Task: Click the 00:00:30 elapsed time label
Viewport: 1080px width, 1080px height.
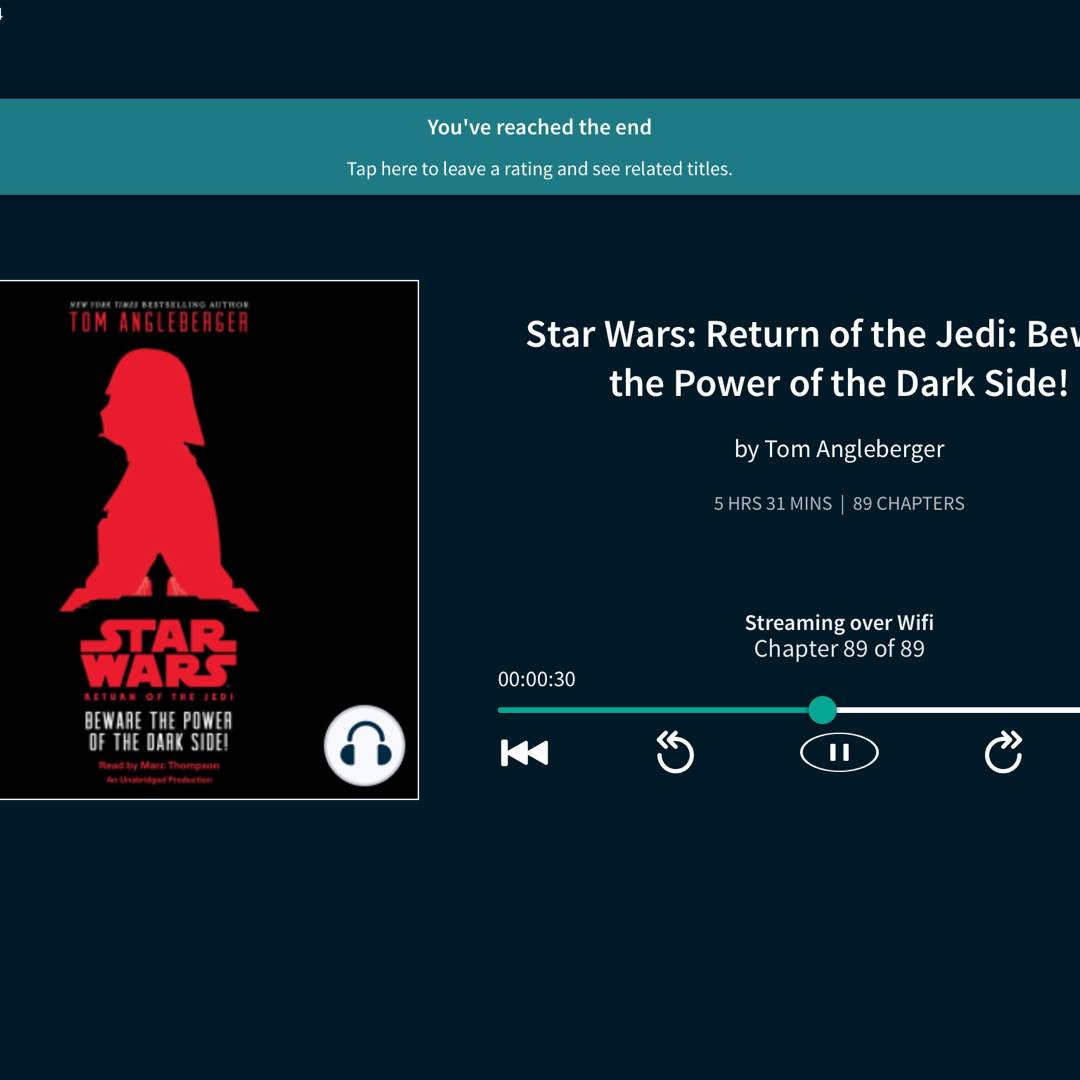Action: point(537,679)
